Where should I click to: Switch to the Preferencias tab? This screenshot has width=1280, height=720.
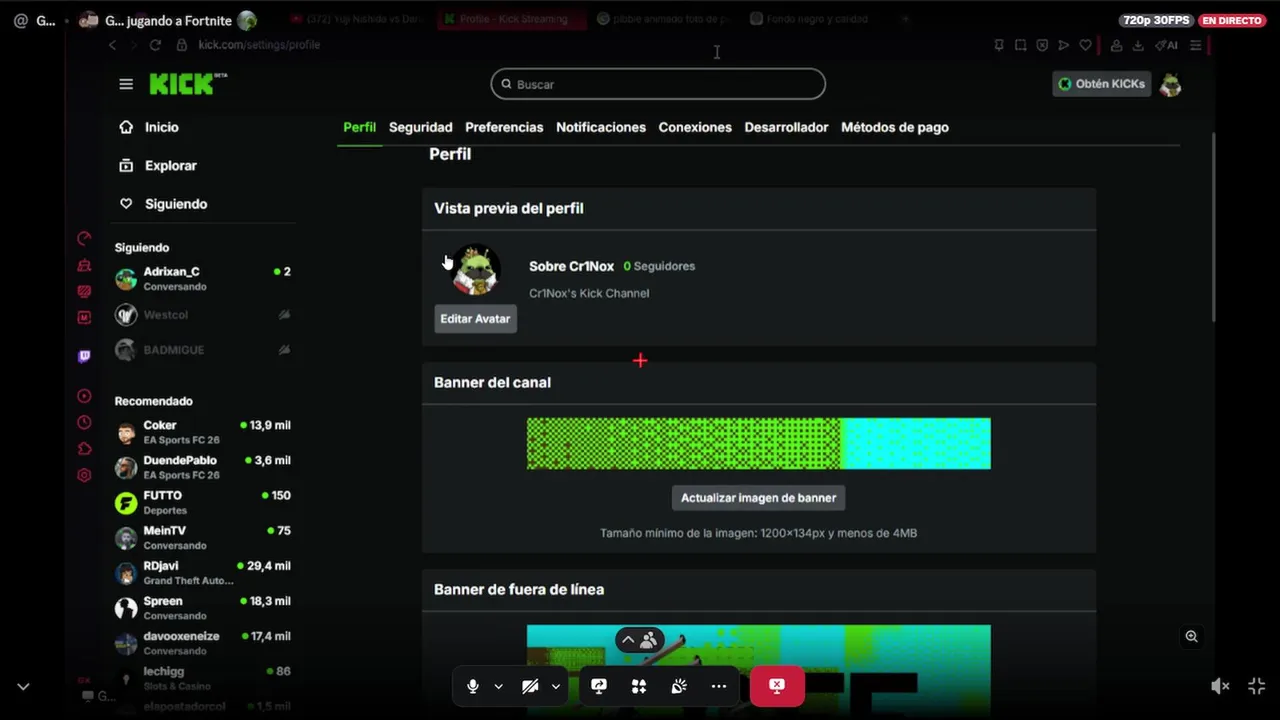(x=504, y=127)
